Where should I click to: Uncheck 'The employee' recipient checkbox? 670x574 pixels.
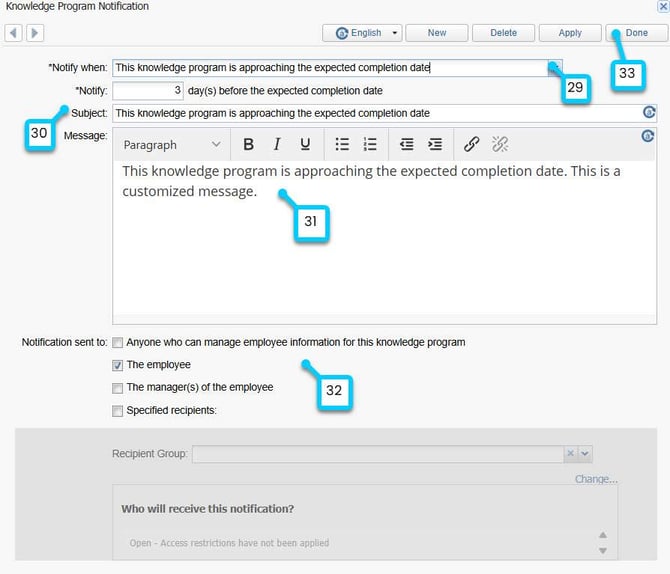point(118,366)
